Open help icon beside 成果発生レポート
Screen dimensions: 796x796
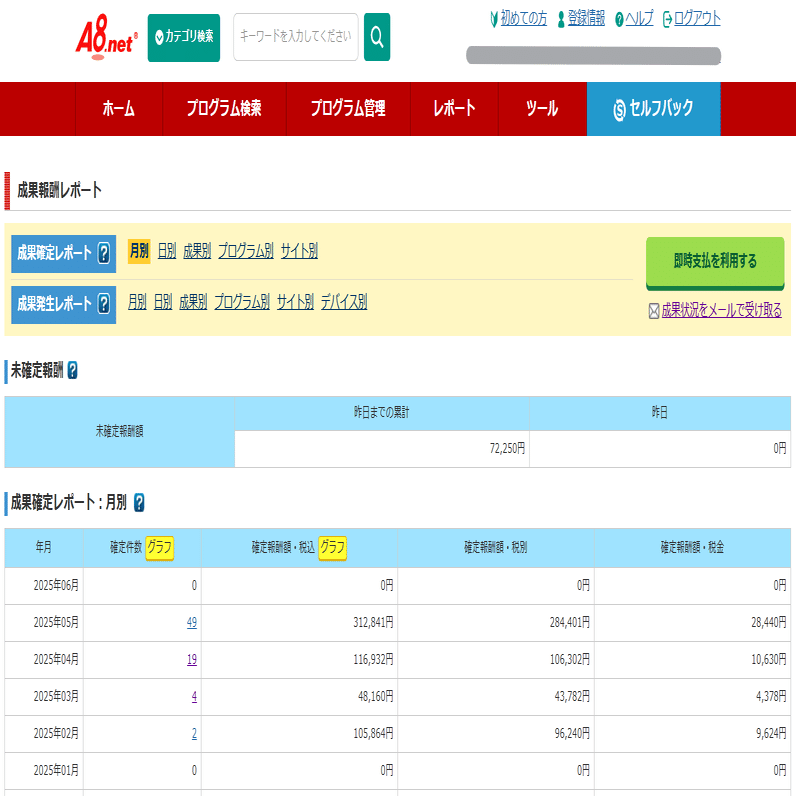point(104,304)
